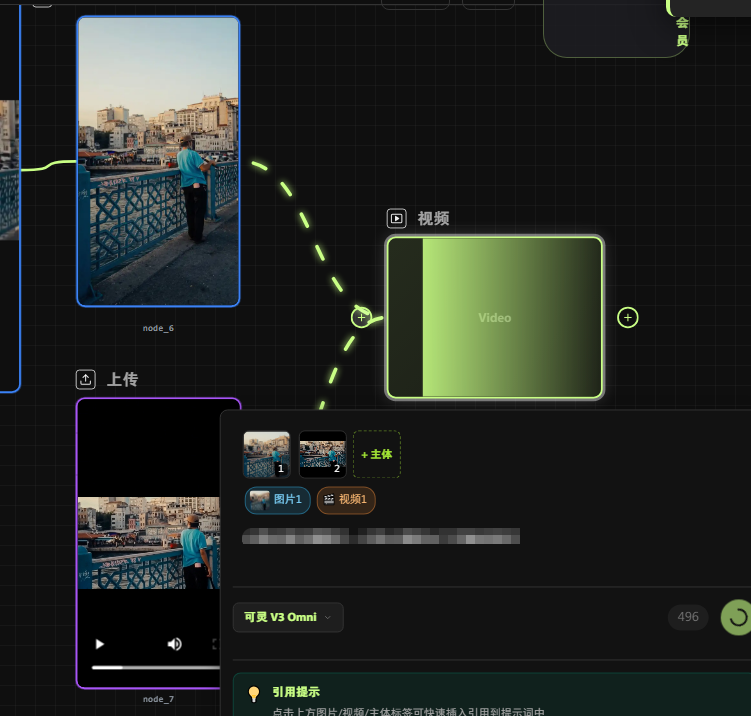This screenshot has width=751, height=716.
Task: Click the green Video preview node
Action: pos(495,318)
